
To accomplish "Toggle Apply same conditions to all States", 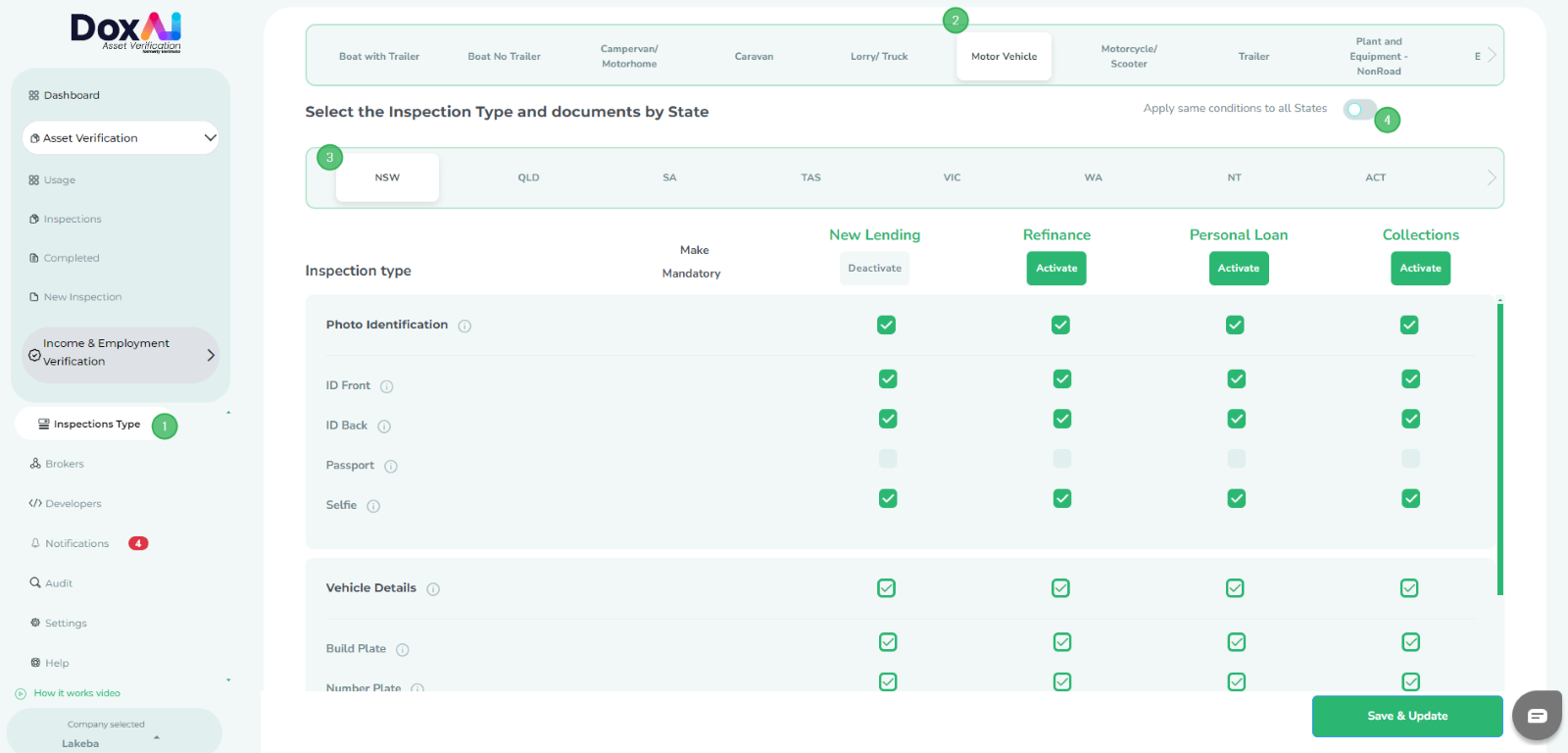I will [x=1359, y=109].
